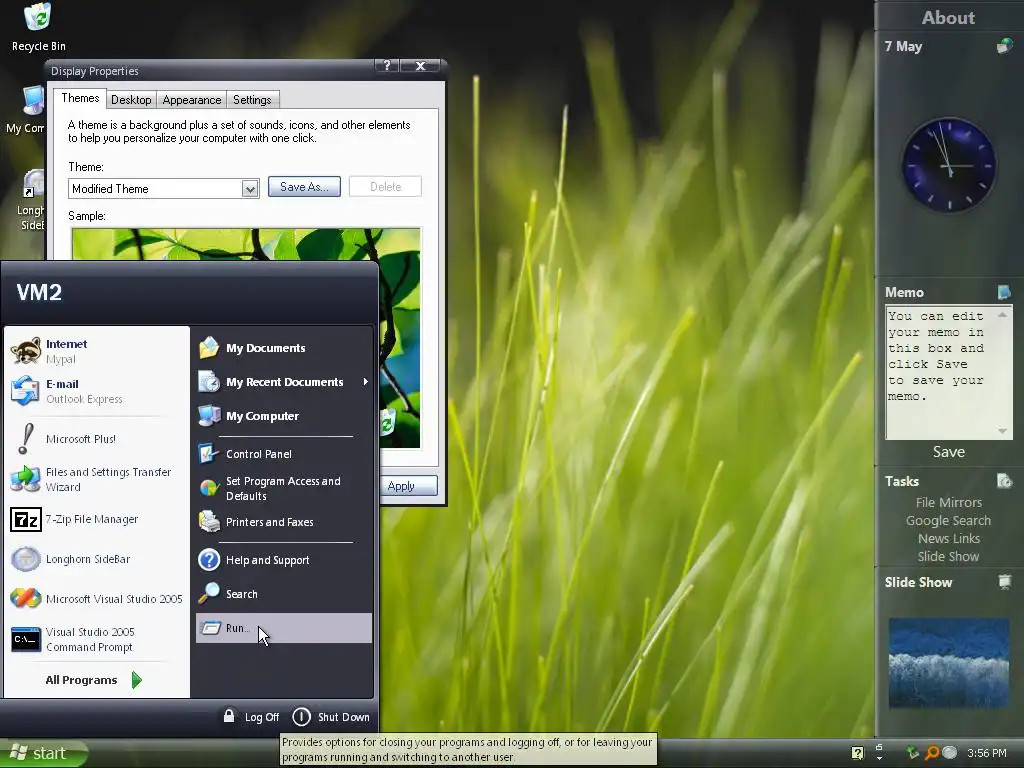
Task: Click the taskbar clock showing 3:56 PM
Action: point(986,753)
